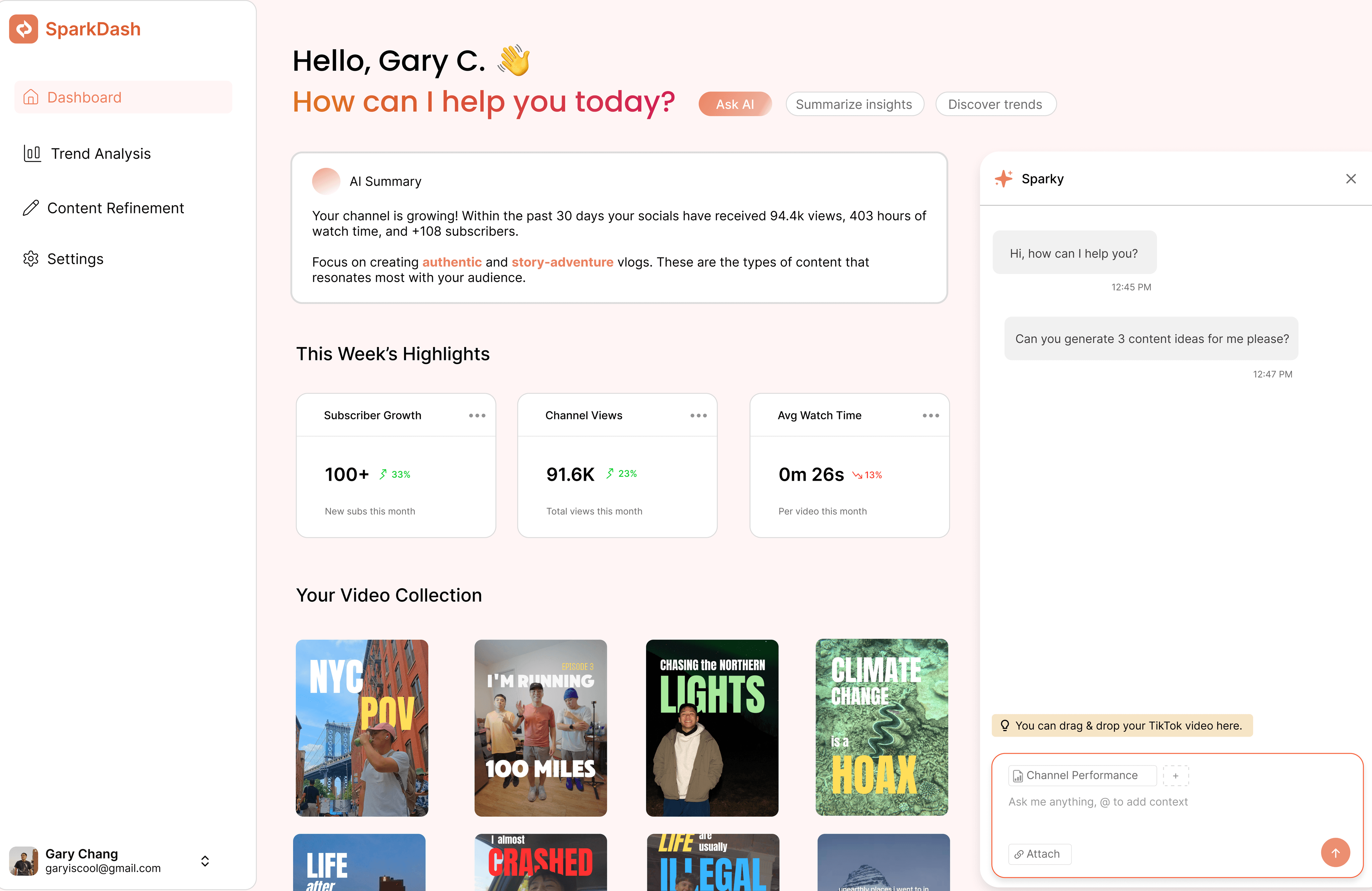
Task: Close the Sparky chat panel
Action: point(1351,179)
